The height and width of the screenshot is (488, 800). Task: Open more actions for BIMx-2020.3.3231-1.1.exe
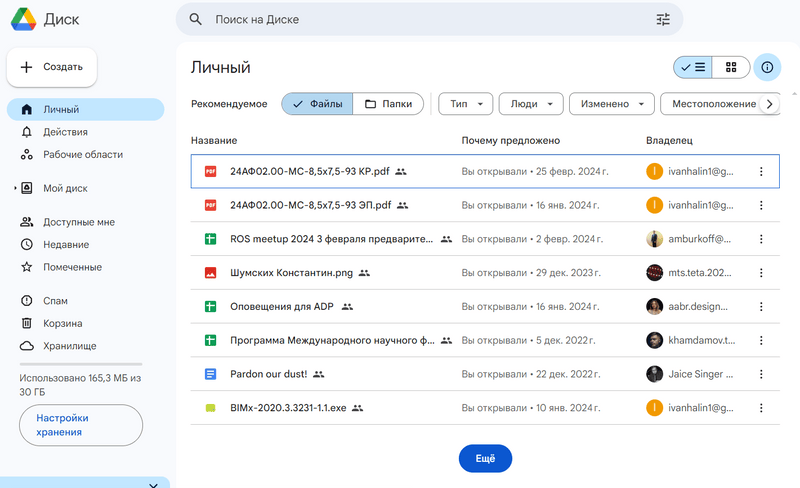tap(761, 408)
